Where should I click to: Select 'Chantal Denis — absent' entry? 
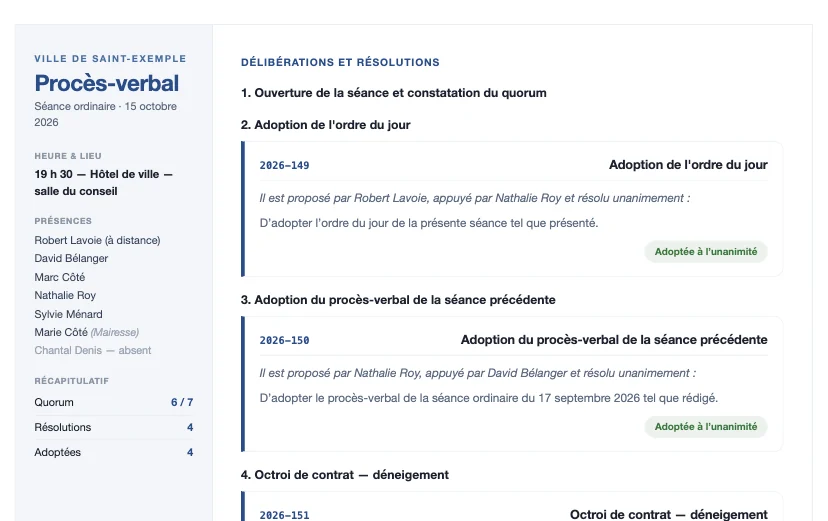click(93, 351)
